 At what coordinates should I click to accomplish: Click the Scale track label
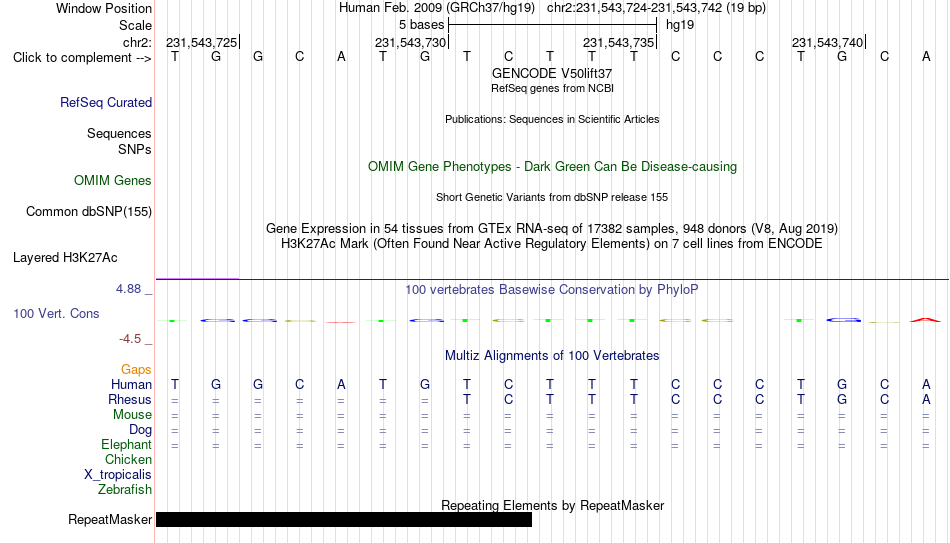click(x=135, y=25)
